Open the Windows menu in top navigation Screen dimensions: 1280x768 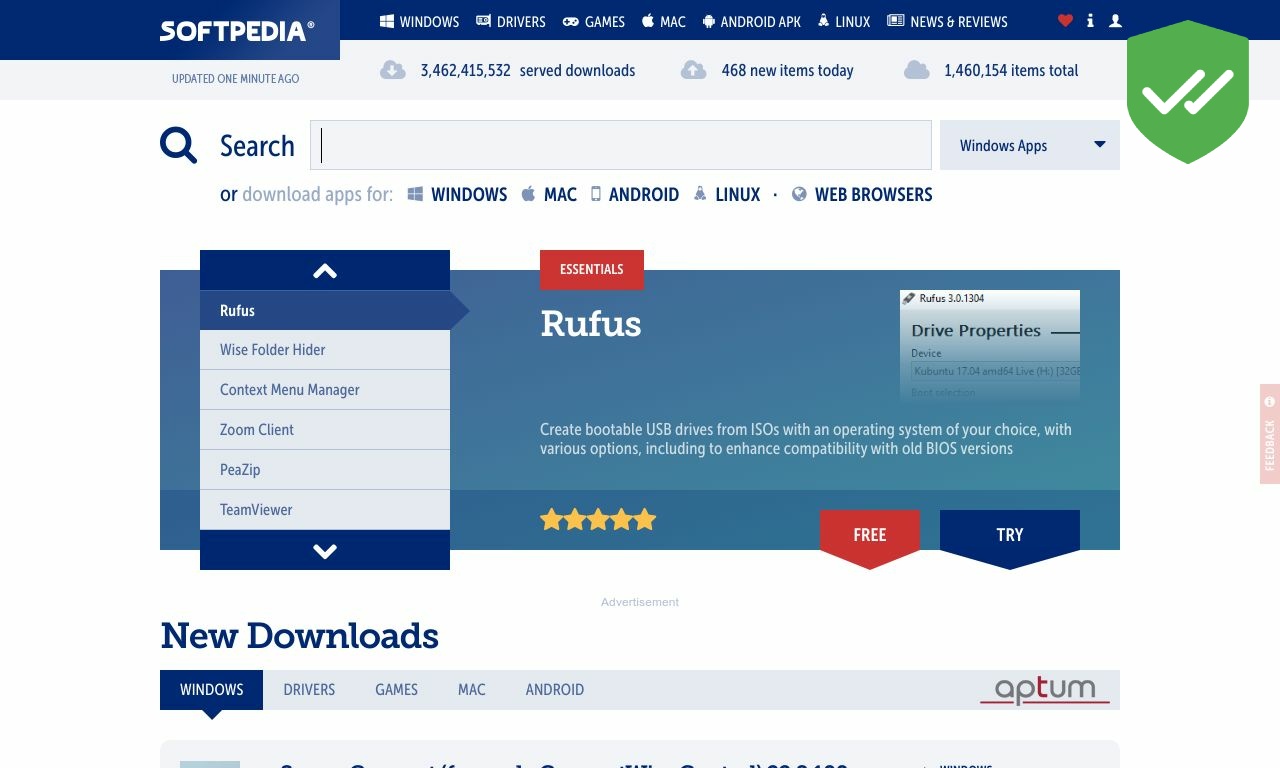coord(419,21)
